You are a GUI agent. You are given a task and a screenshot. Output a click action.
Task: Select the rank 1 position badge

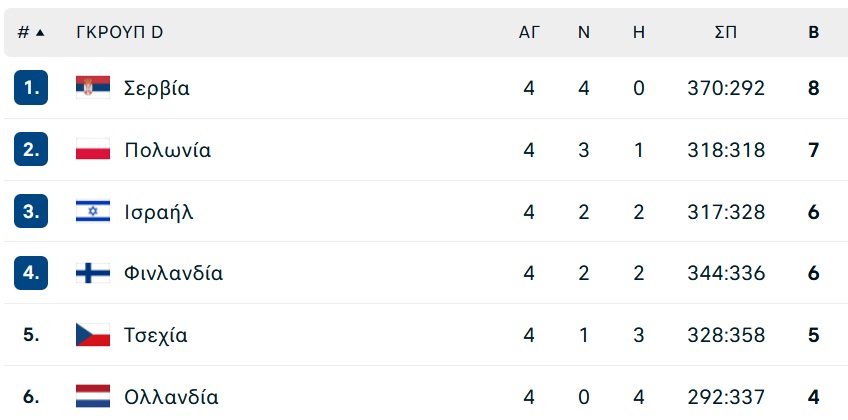(x=31, y=88)
